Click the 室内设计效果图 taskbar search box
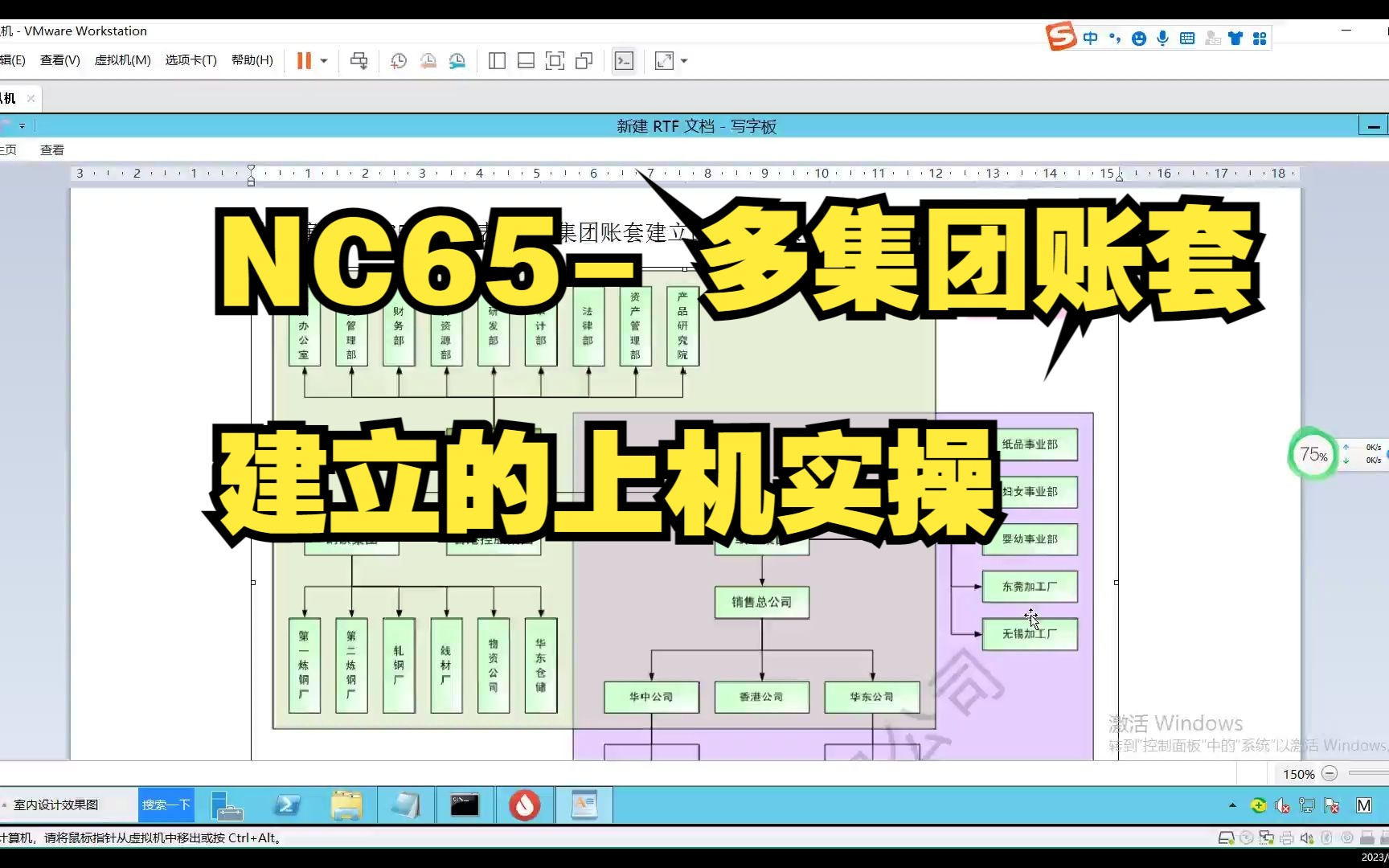Image resolution: width=1389 pixels, height=868 pixels. pyautogui.click(x=68, y=805)
